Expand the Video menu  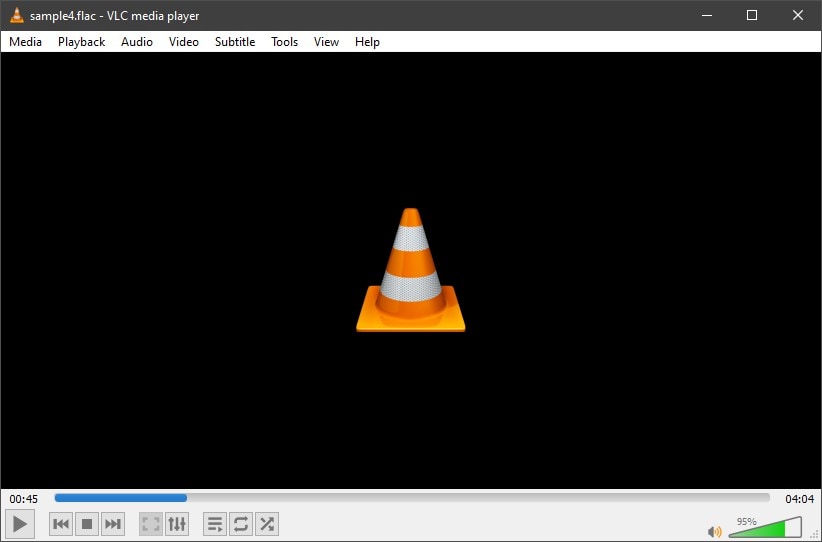tap(184, 42)
